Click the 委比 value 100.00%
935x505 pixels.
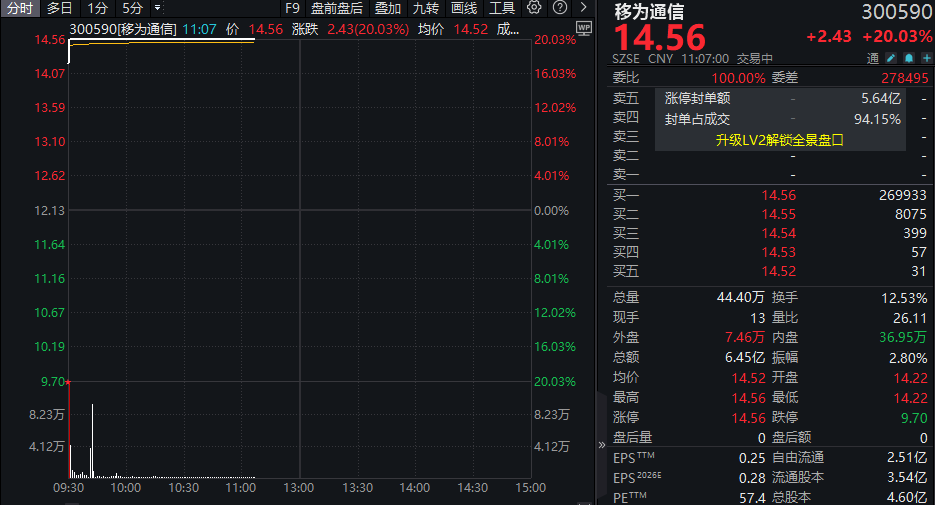click(x=738, y=78)
